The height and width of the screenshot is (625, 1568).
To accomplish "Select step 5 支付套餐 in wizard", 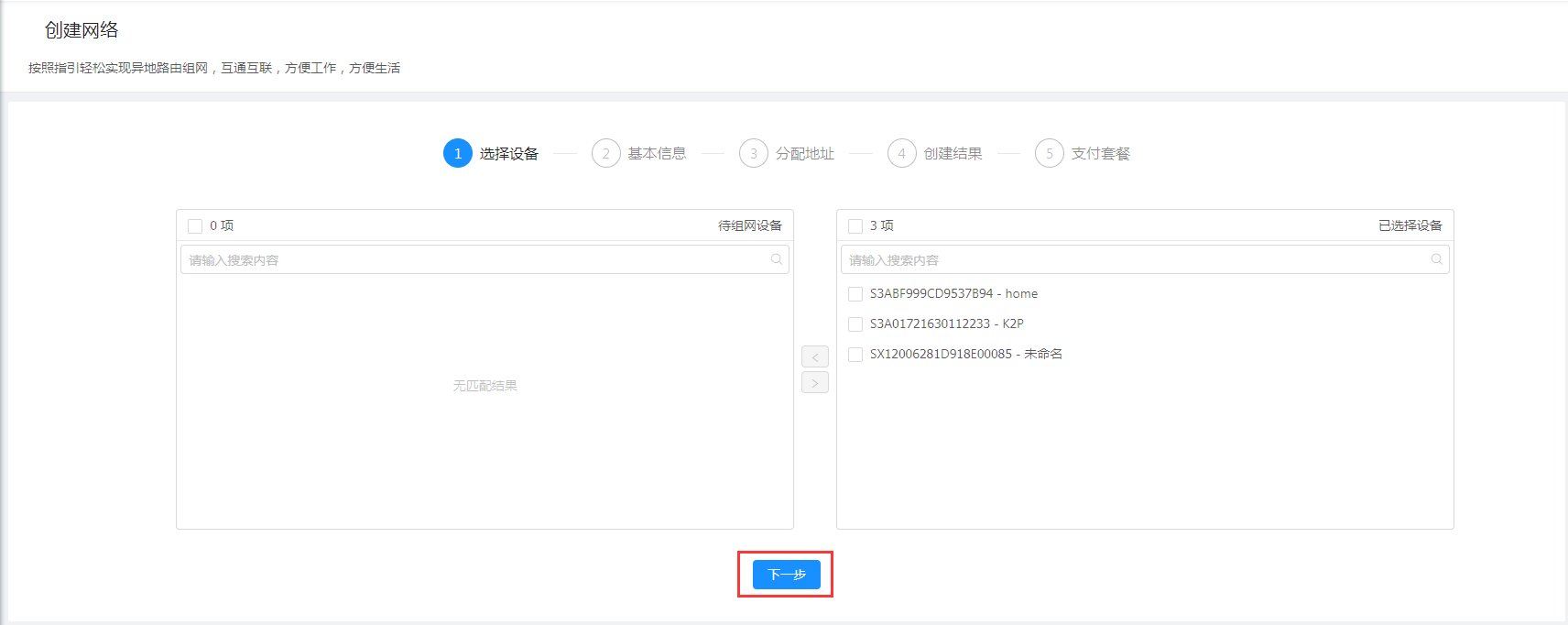I will [1083, 153].
